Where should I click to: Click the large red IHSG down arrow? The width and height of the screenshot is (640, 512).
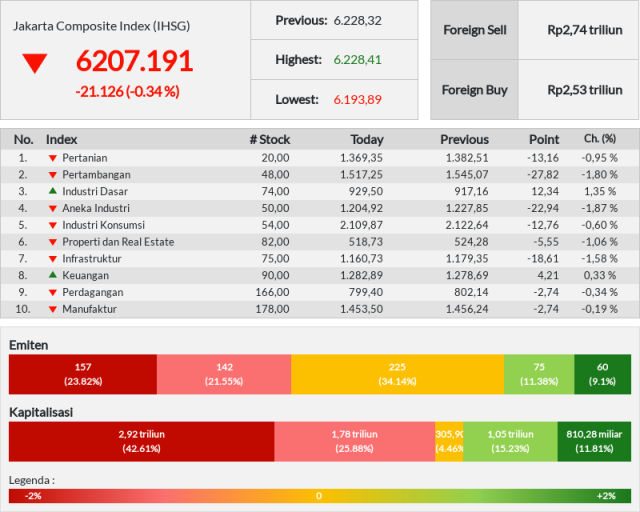35,63
